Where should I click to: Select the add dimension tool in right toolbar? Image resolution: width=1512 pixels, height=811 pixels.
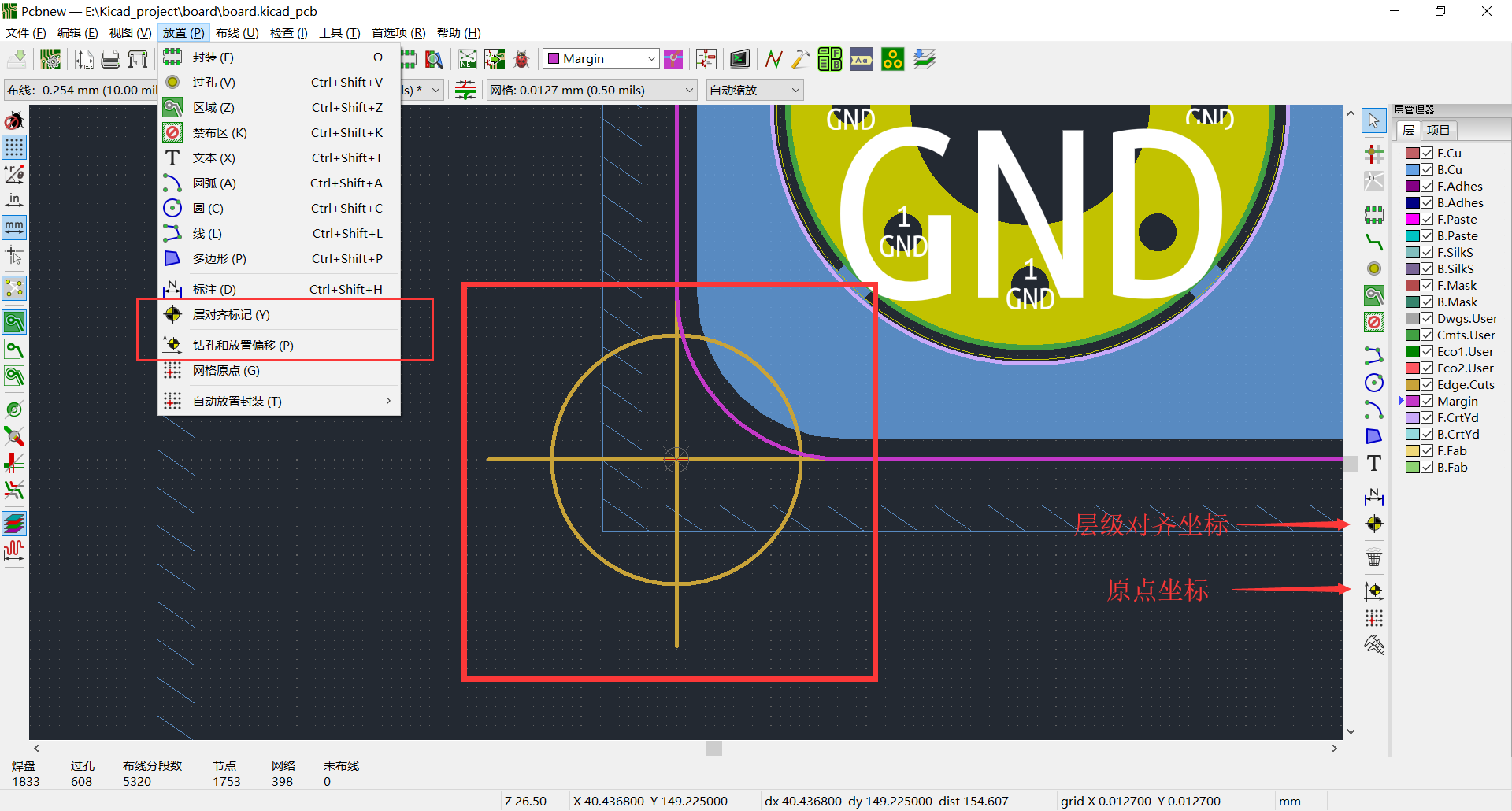click(1373, 497)
